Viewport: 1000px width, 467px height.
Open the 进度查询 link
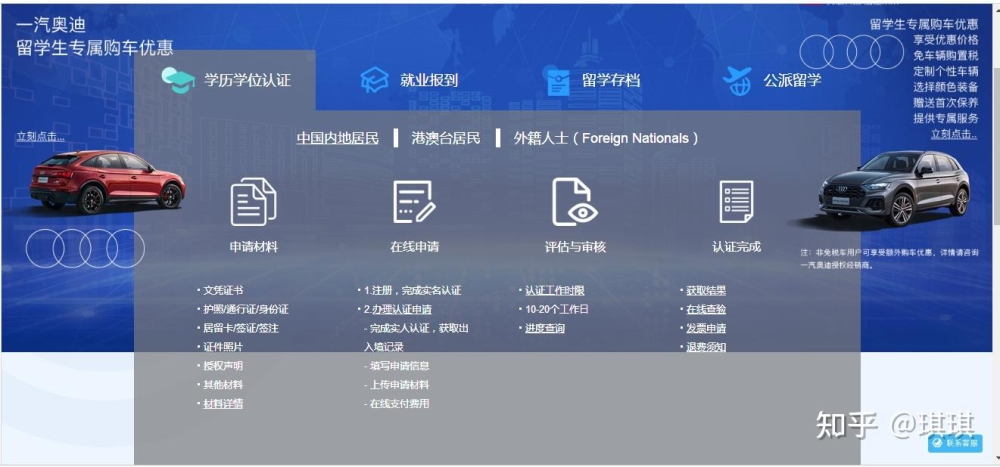point(545,329)
